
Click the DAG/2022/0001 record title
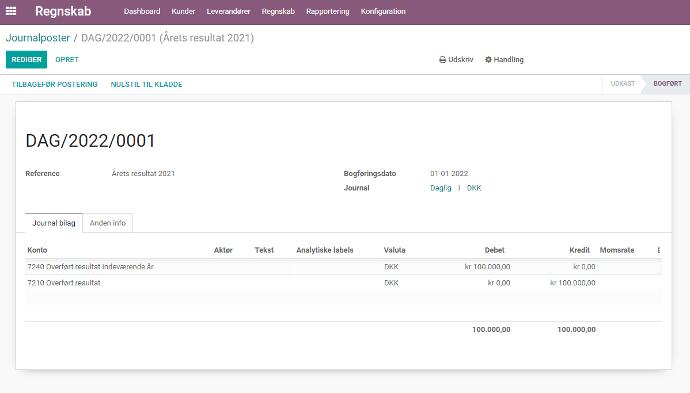90,141
